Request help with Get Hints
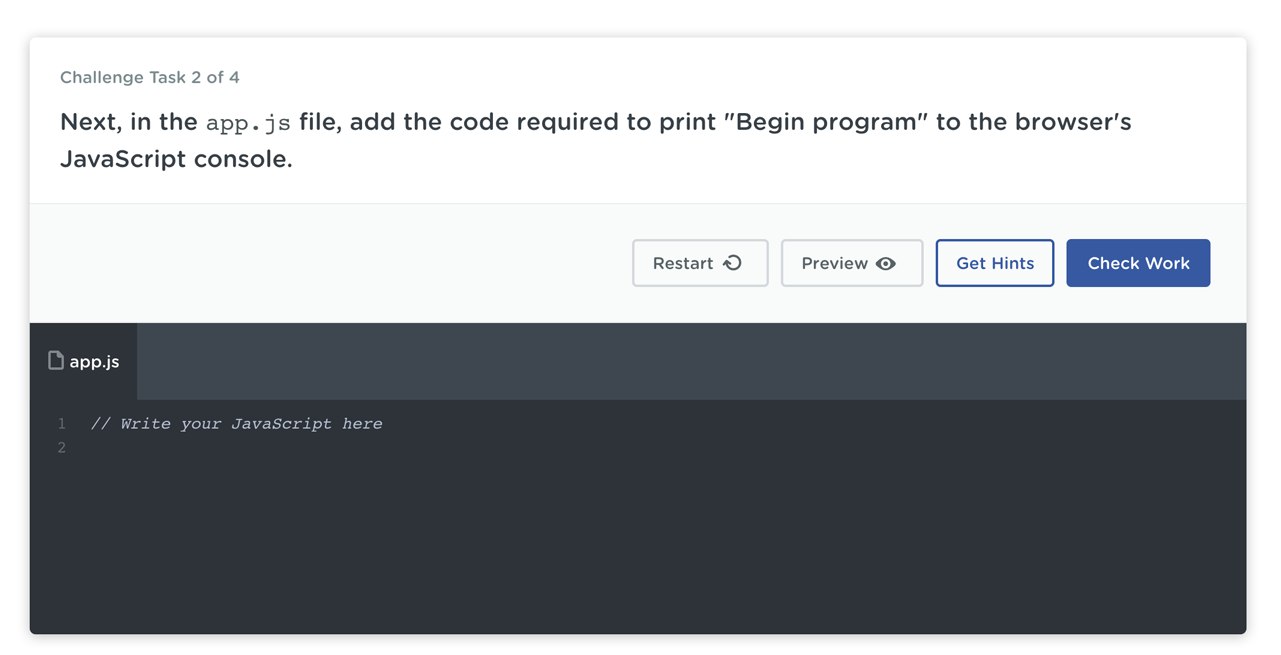 click(x=994, y=263)
